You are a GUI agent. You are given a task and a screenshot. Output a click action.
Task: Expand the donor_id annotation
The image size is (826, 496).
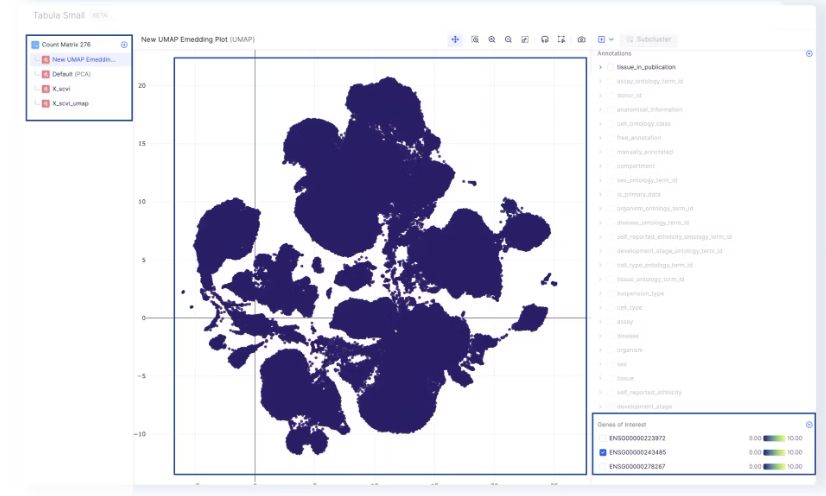(600, 96)
